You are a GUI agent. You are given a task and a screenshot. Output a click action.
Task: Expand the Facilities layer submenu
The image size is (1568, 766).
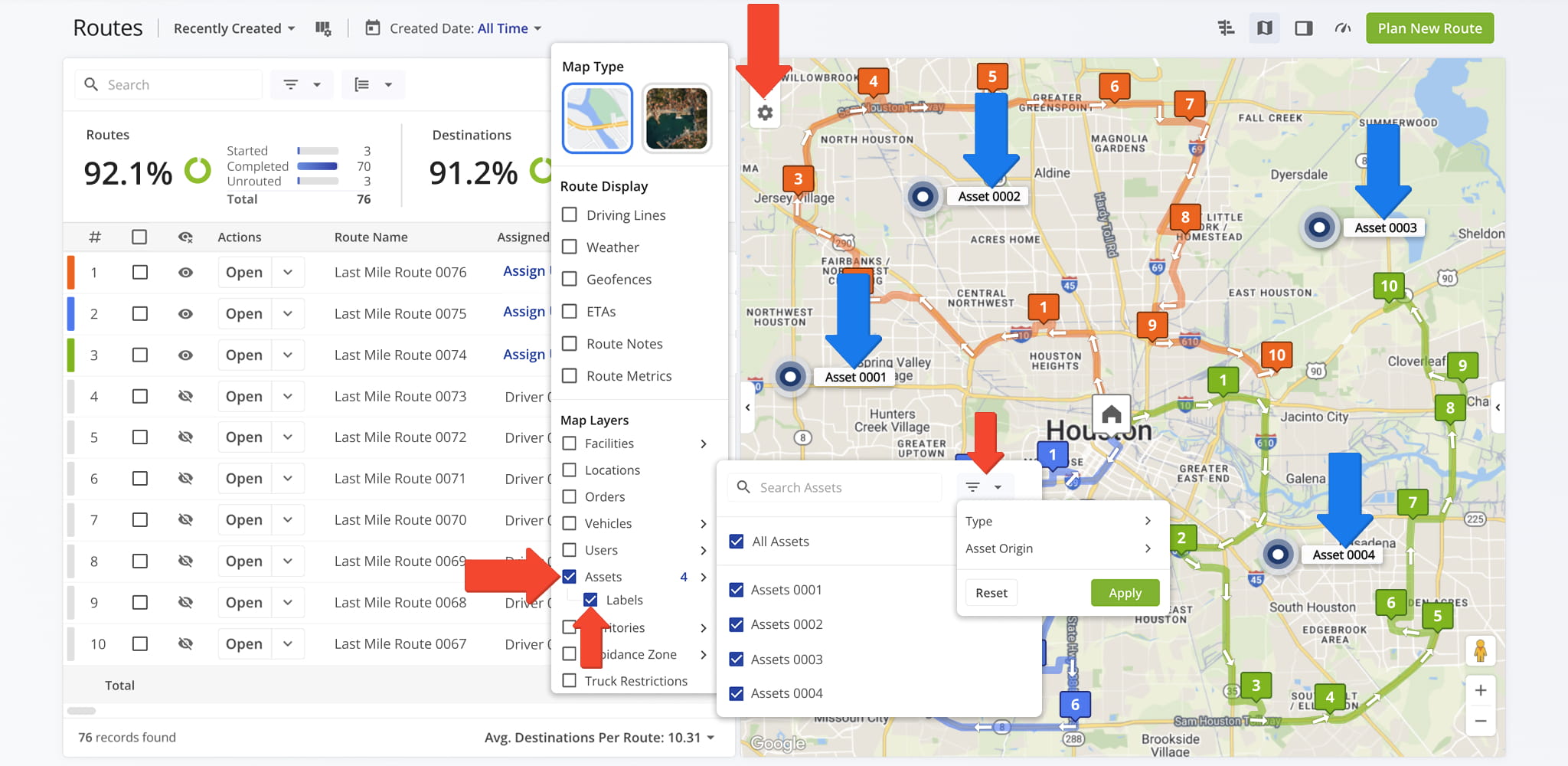pyautogui.click(x=703, y=444)
